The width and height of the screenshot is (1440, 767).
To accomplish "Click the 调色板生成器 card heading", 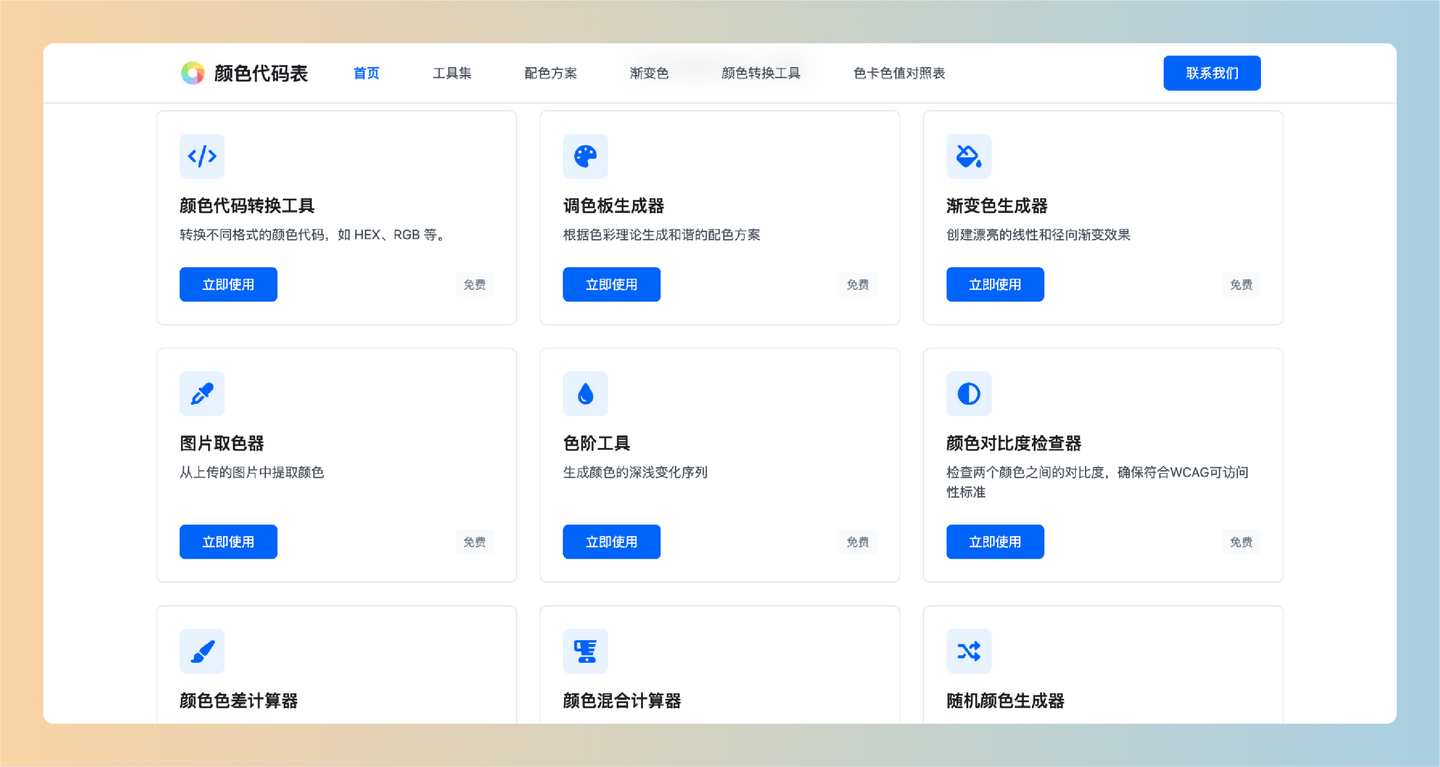I will (614, 206).
